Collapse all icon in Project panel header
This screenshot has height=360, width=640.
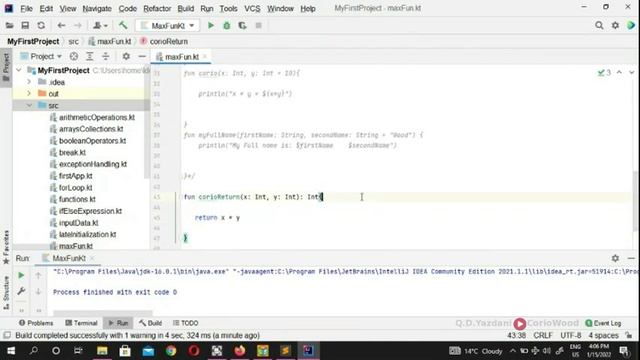(x=106, y=56)
